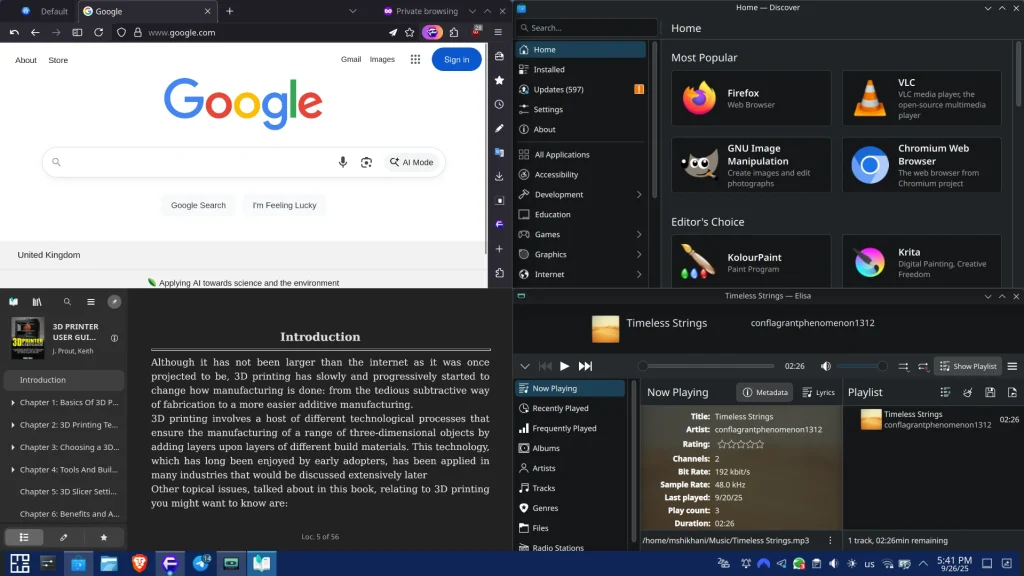Toggle AI Mode in Google search
This screenshot has width=1024, height=576.
tap(411, 162)
